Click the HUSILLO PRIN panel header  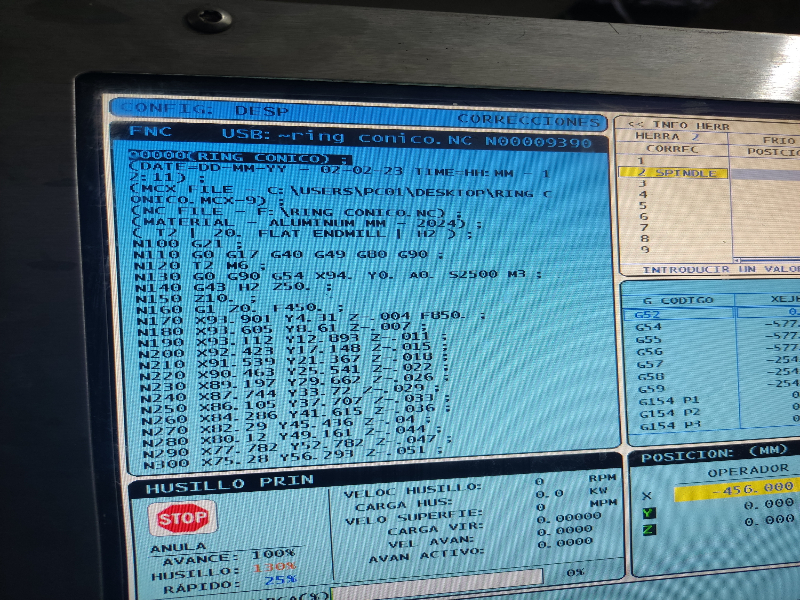pyautogui.click(x=230, y=486)
